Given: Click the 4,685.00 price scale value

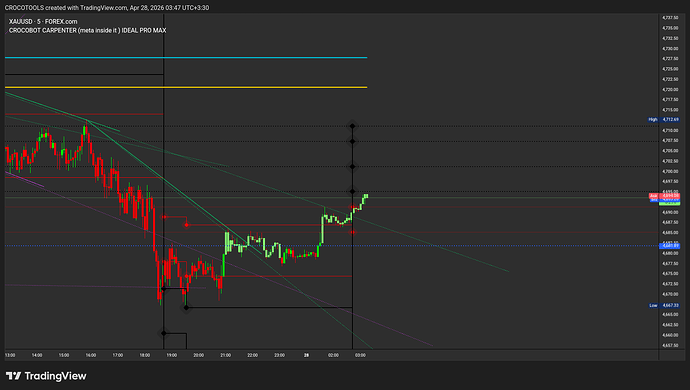Looking at the screenshot, I should [x=670, y=232].
